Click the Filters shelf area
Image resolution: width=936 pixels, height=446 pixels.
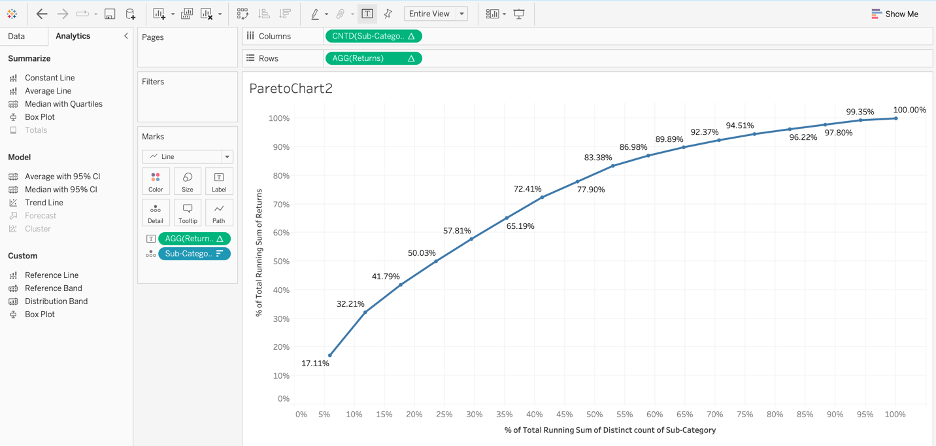[x=187, y=97]
